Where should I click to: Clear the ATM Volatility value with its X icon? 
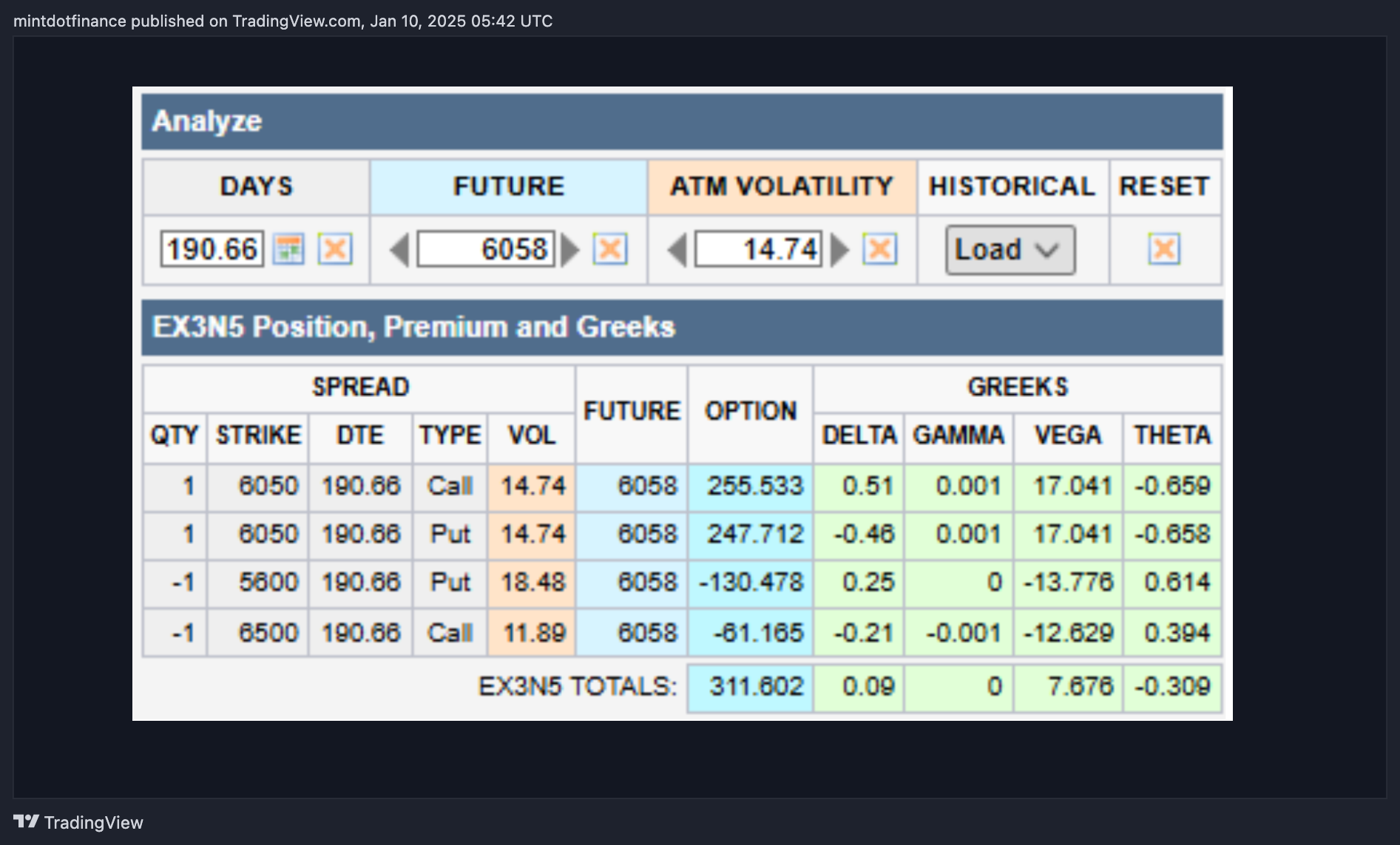[x=880, y=249]
